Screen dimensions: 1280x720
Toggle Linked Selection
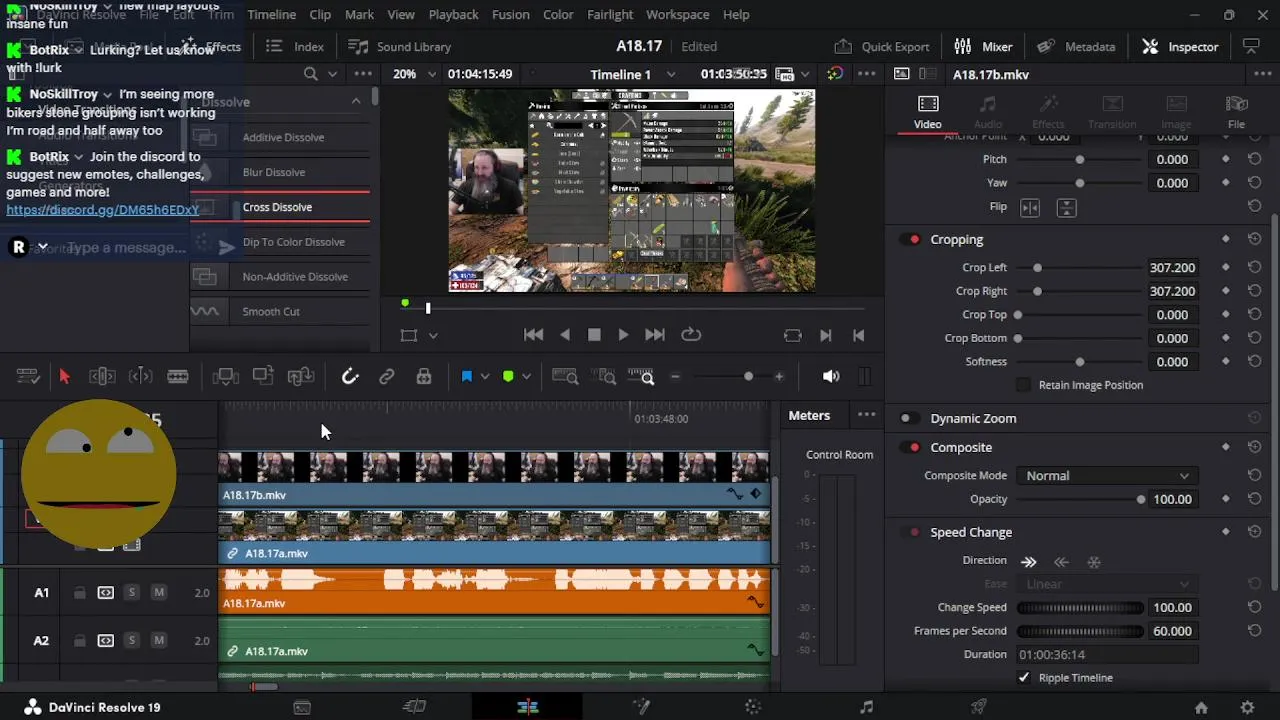pyautogui.click(x=387, y=376)
